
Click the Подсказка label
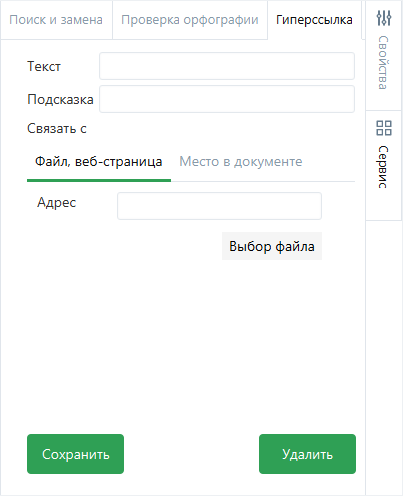60,99
